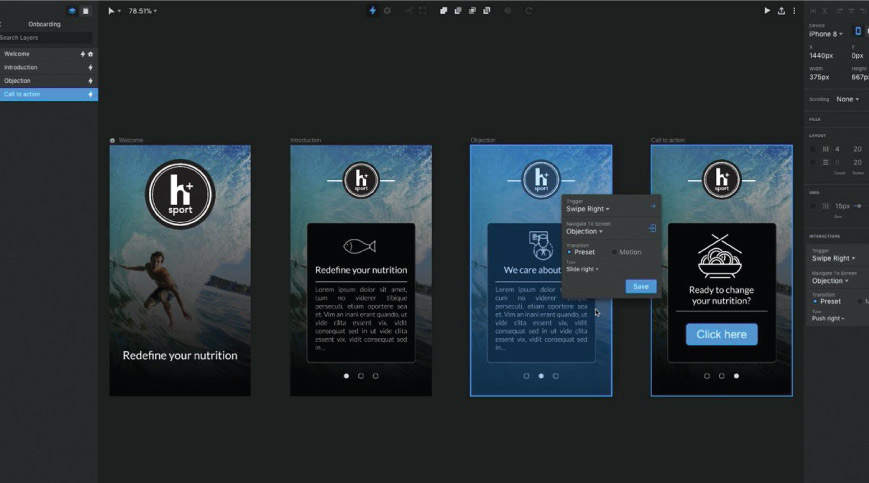Image resolution: width=869 pixels, height=483 pixels.
Task: Click the blue lightning add-interaction icon in toolbar
Action: click(372, 11)
